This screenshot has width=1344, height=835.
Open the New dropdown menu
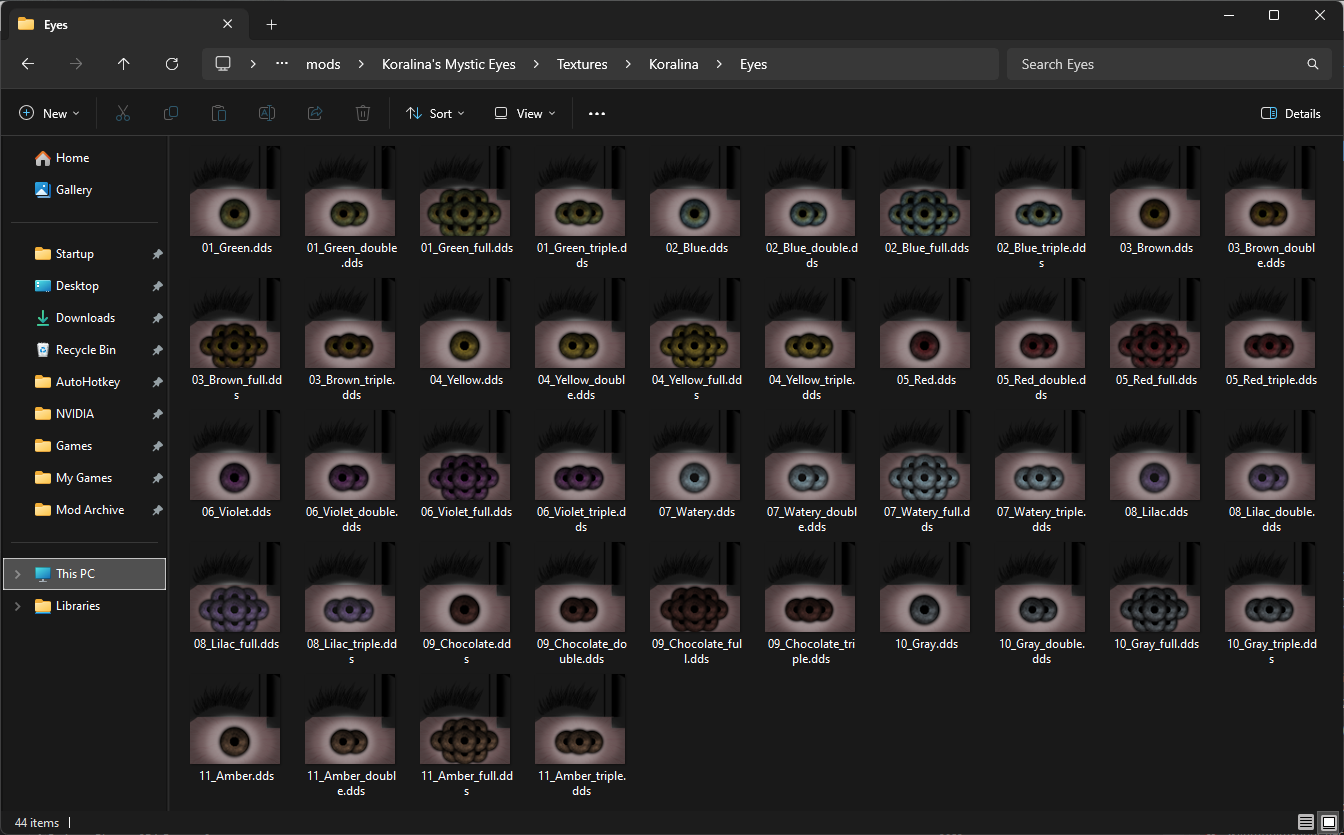click(49, 114)
